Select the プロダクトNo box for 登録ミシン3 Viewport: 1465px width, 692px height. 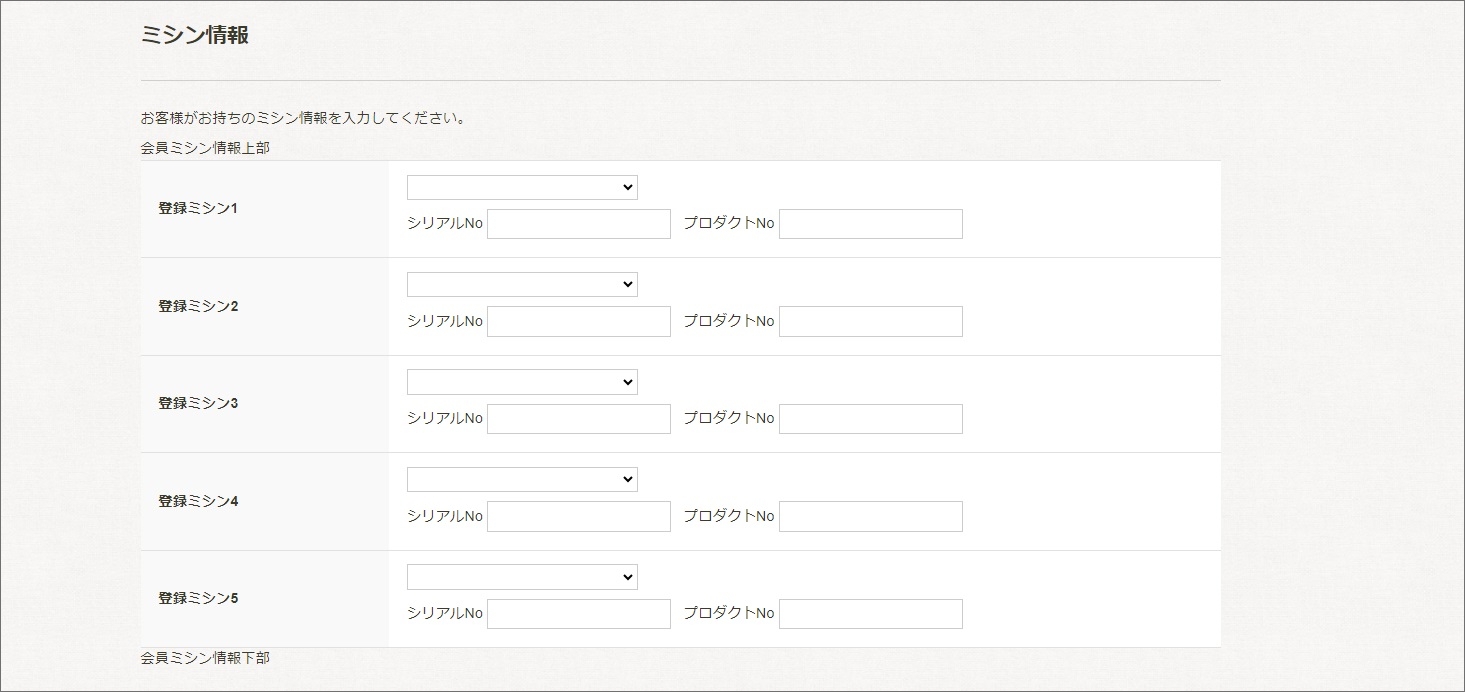click(x=870, y=419)
